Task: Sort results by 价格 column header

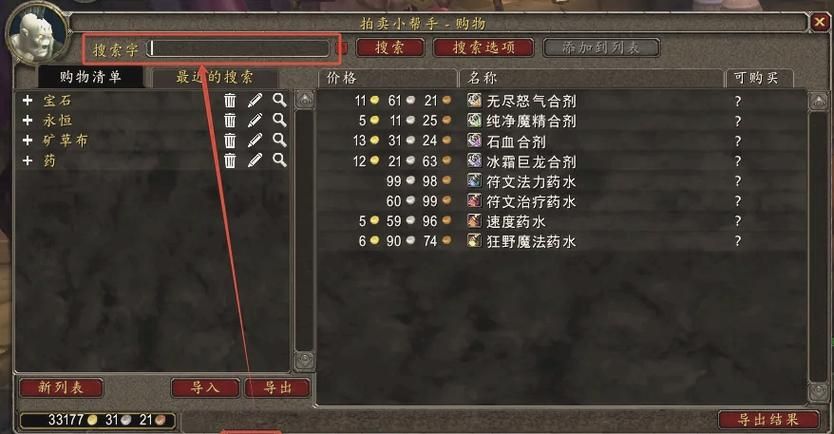Action: click(387, 78)
